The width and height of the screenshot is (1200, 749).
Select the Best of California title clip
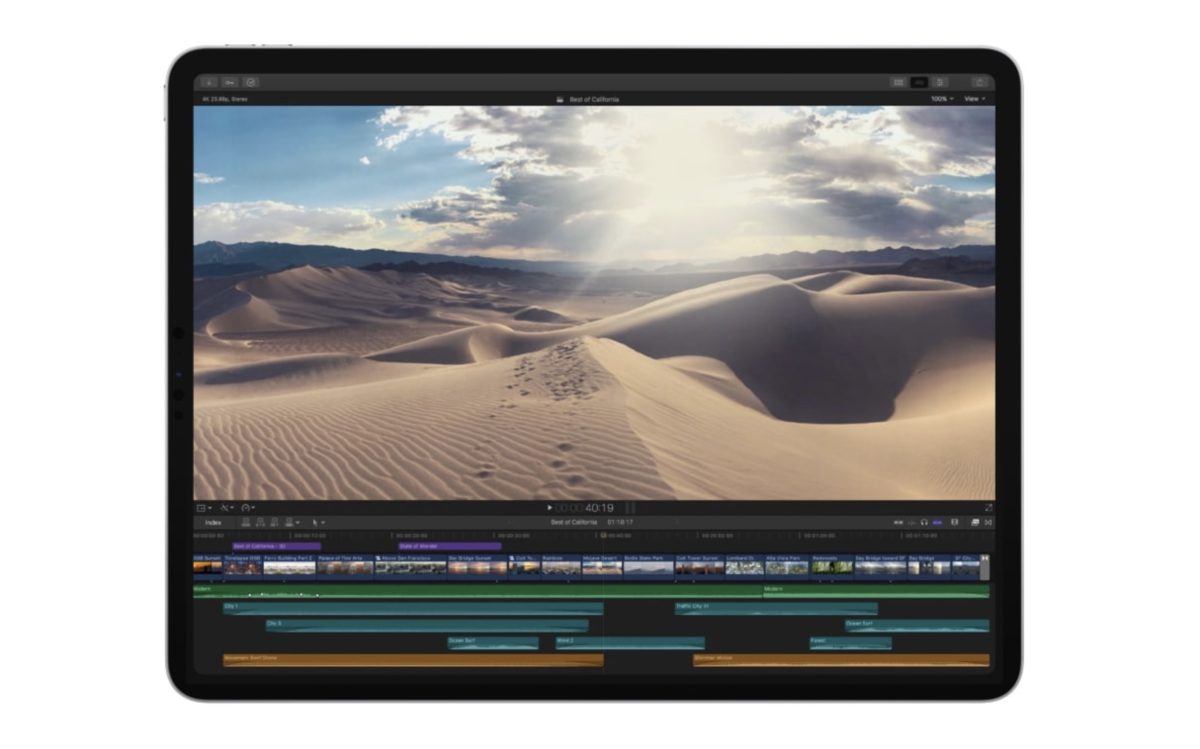pos(276,546)
